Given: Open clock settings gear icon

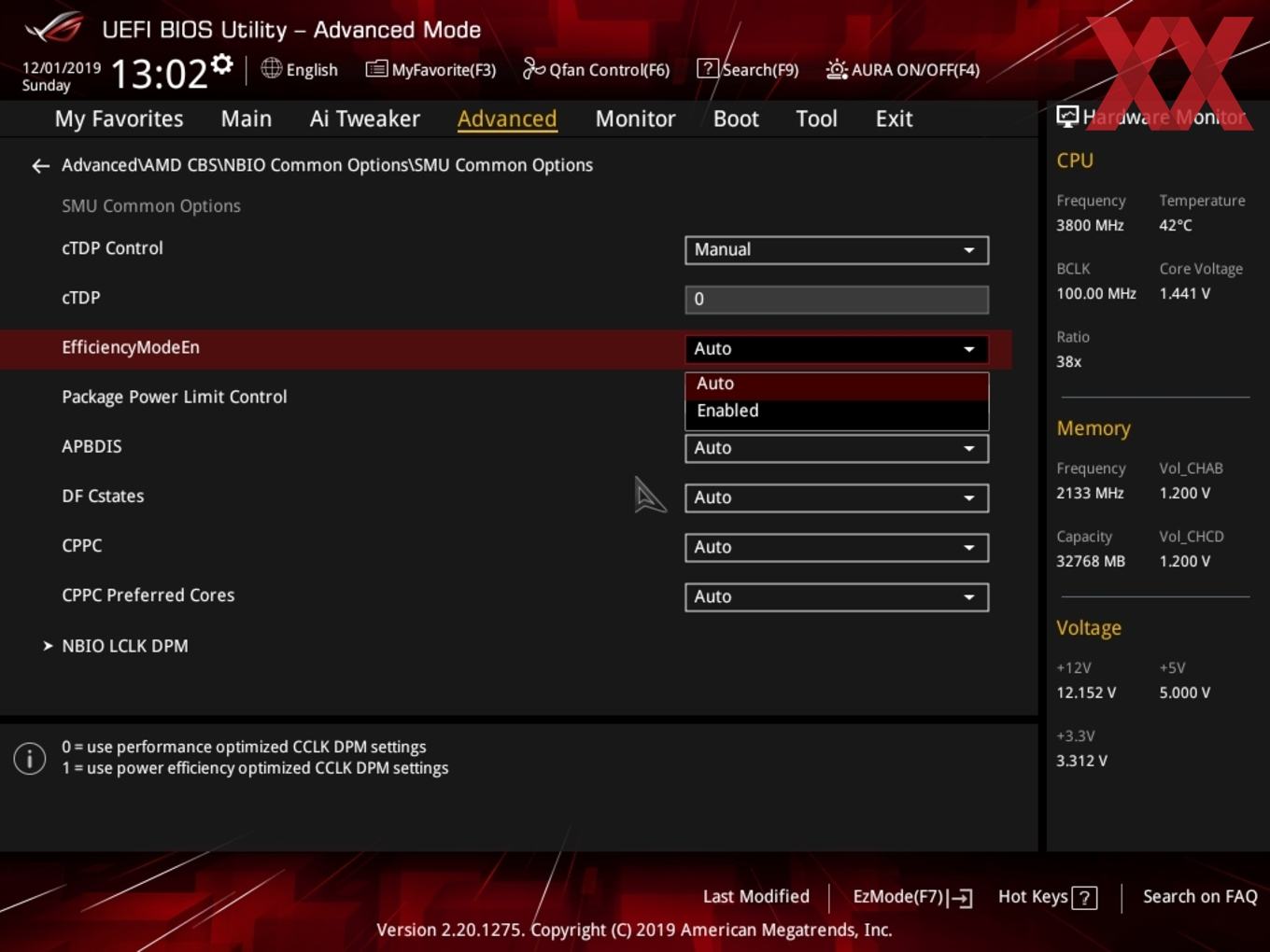Looking at the screenshot, I should tap(222, 63).
